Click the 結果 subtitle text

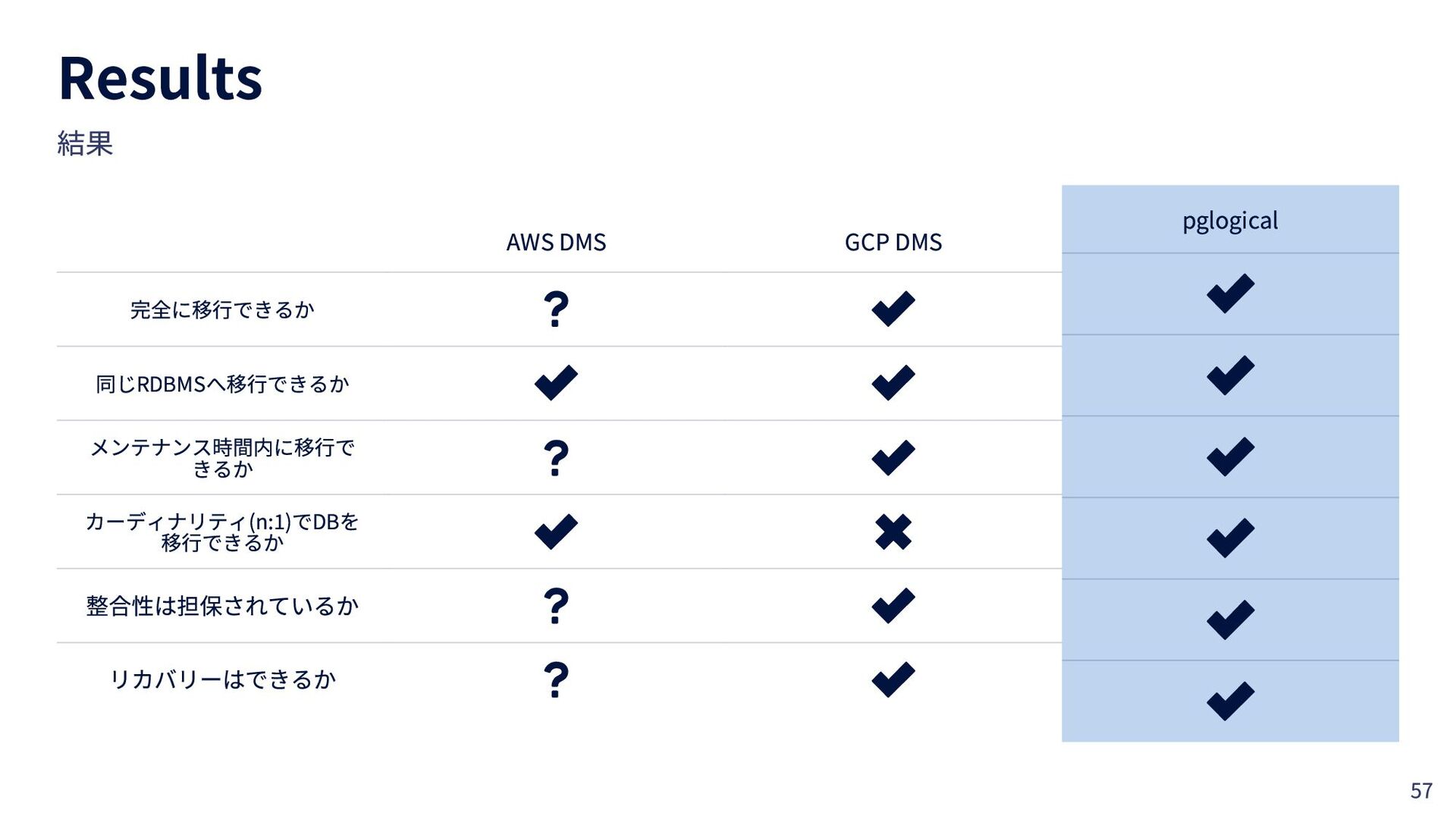pos(85,143)
